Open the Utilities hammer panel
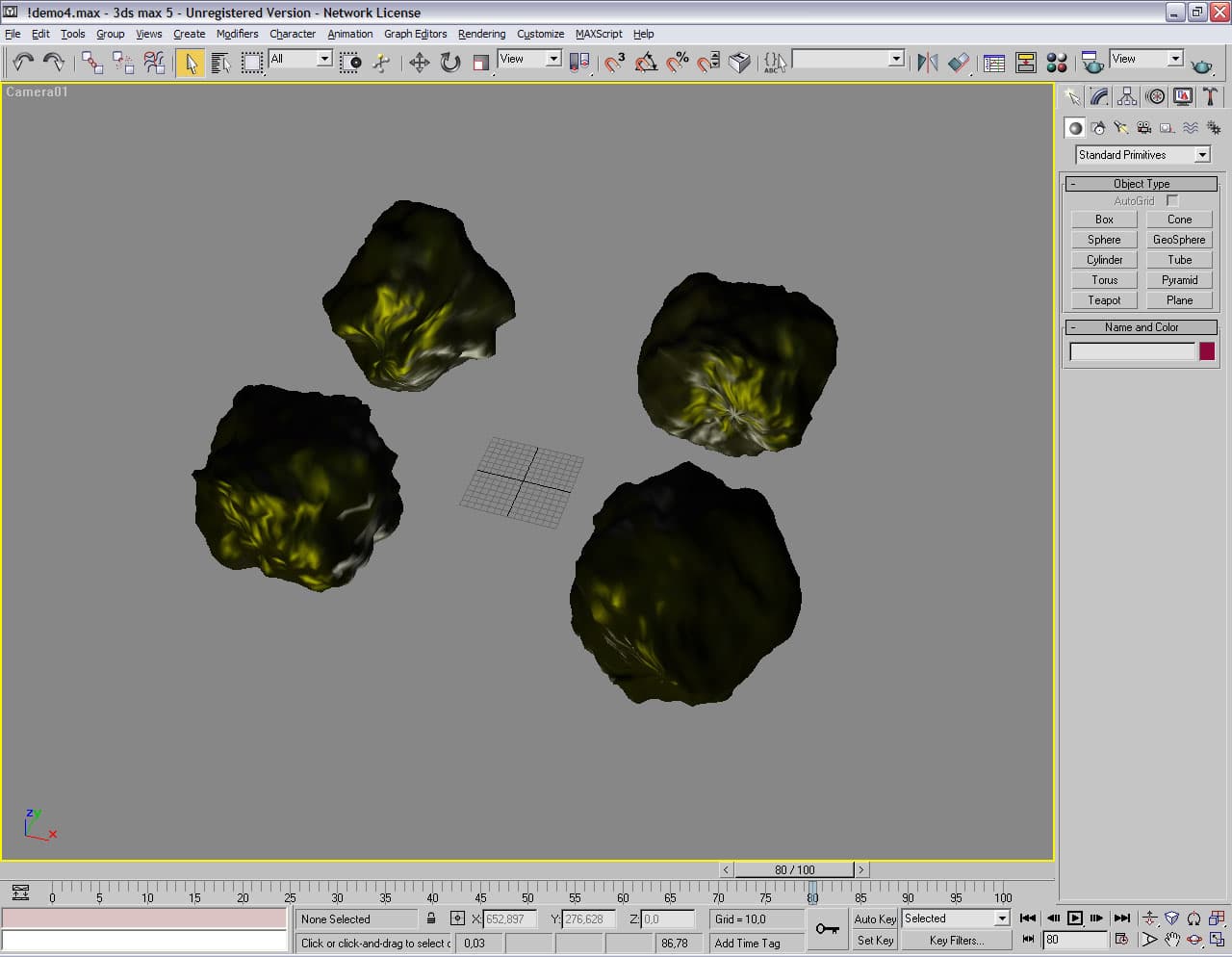 point(1210,96)
